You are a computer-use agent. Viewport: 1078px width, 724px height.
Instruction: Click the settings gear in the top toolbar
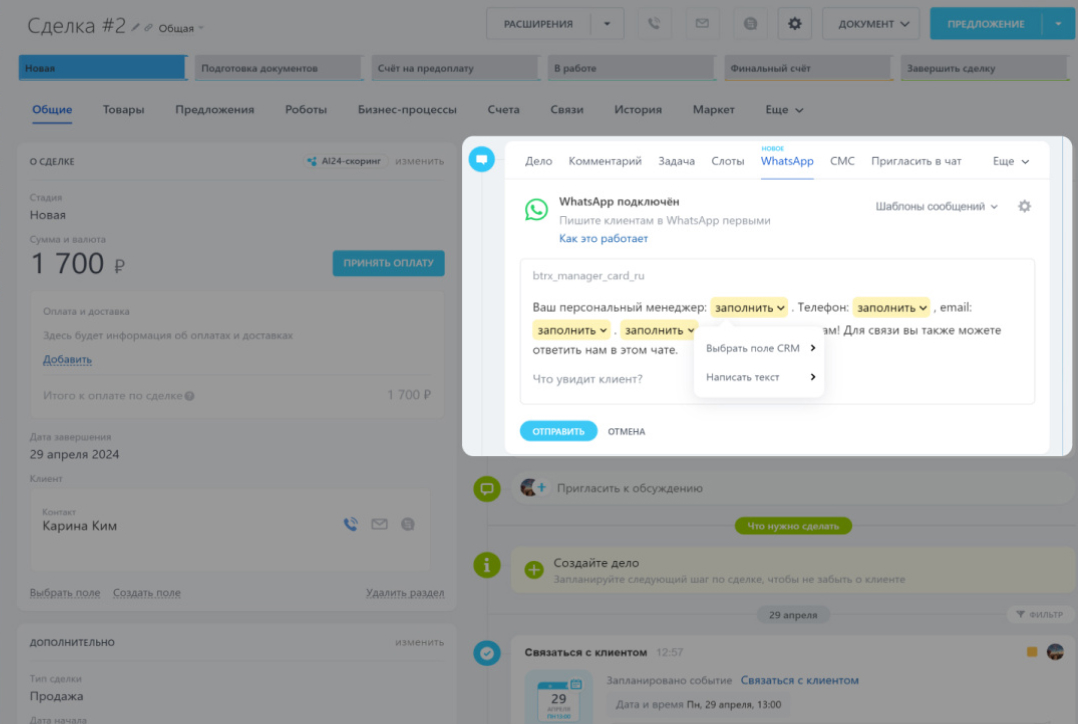point(795,24)
